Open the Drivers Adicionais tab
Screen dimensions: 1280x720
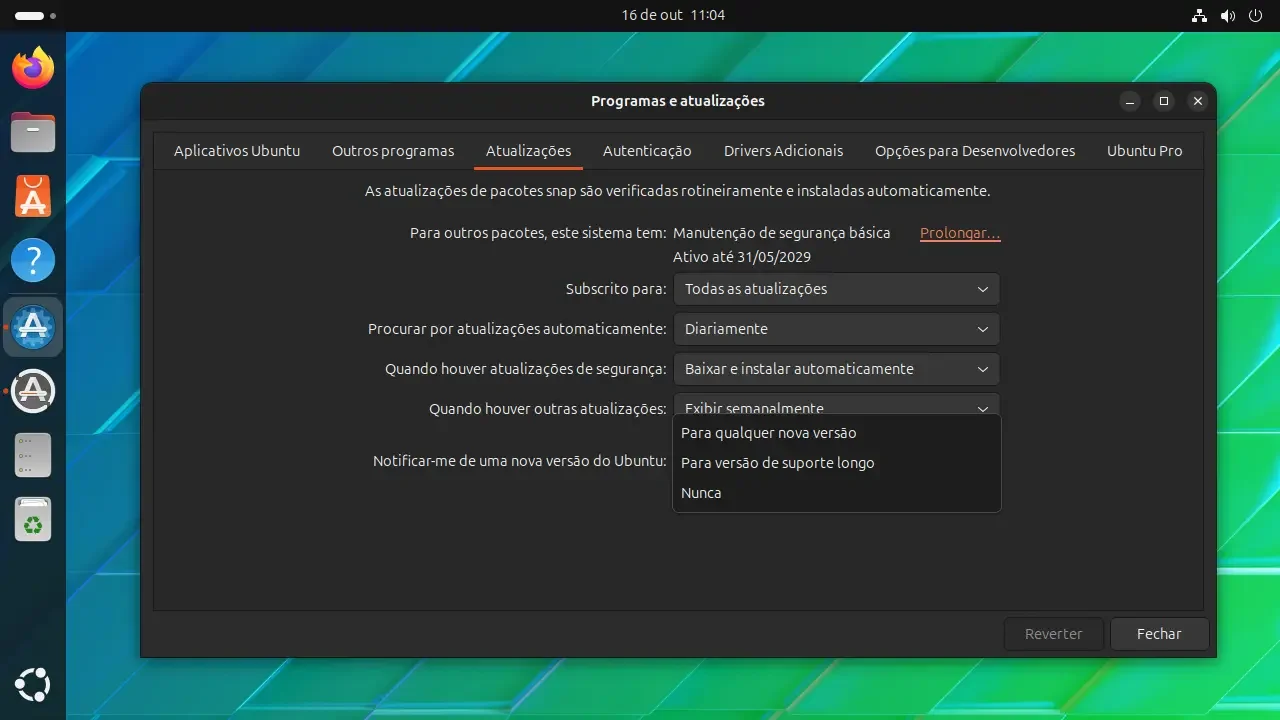[783, 151]
